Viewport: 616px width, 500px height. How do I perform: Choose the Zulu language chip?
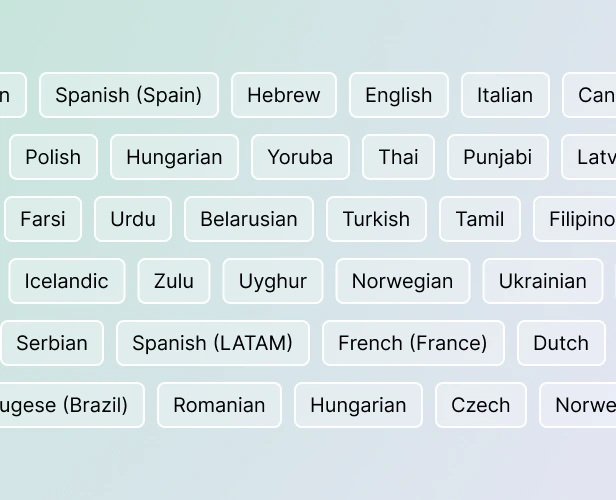[174, 281]
